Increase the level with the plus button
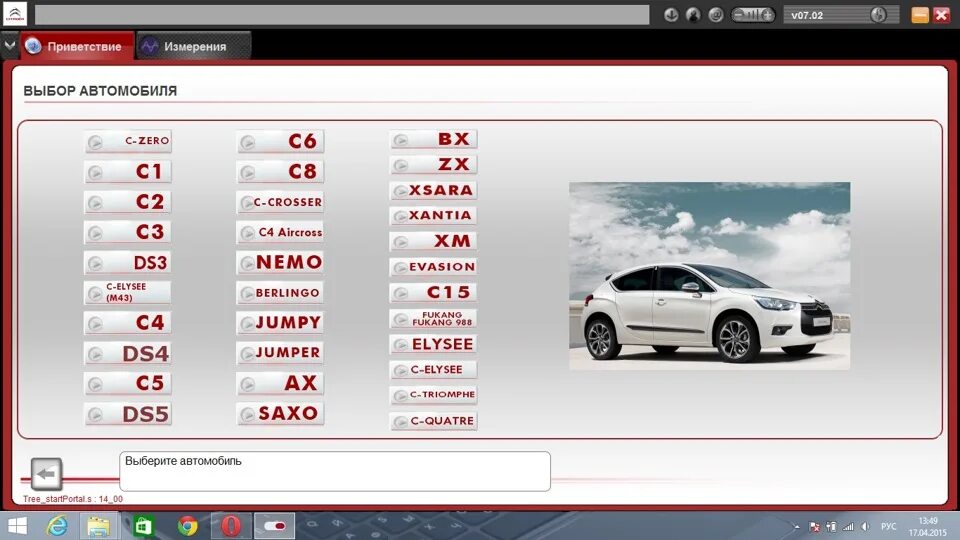The height and width of the screenshot is (540, 960). pos(767,15)
